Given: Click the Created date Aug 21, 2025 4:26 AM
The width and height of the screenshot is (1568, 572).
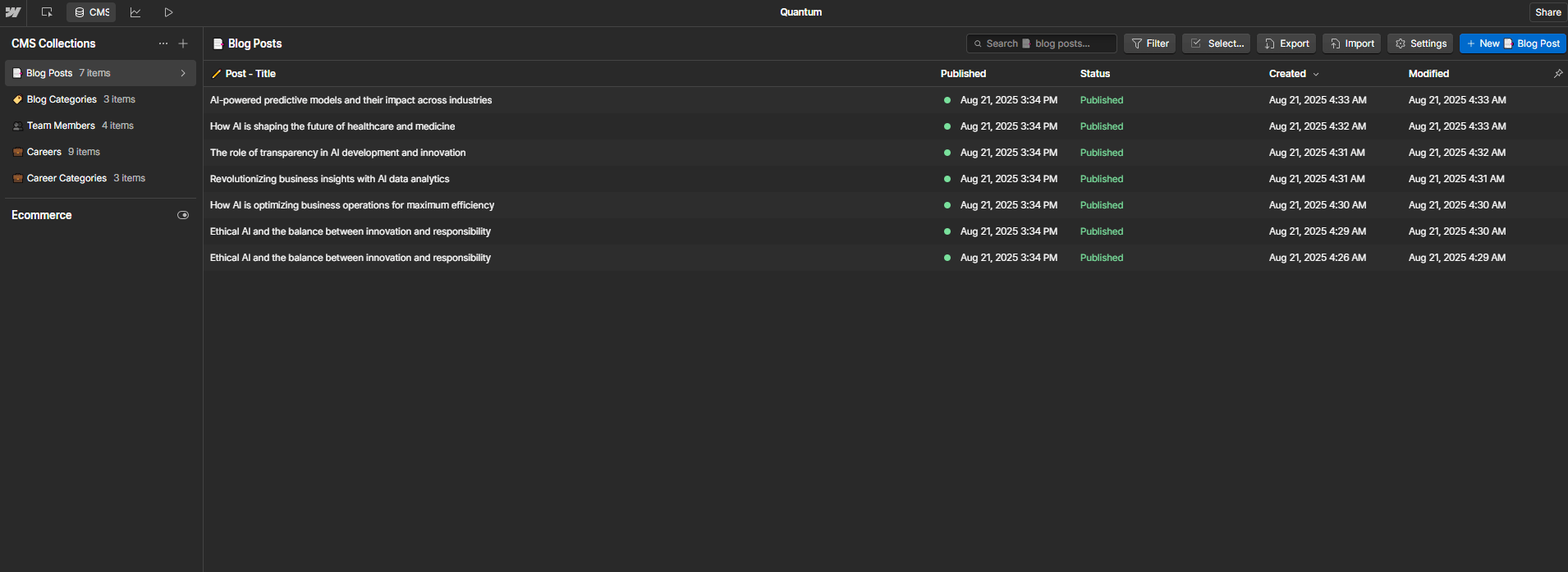Looking at the screenshot, I should [1318, 258].
